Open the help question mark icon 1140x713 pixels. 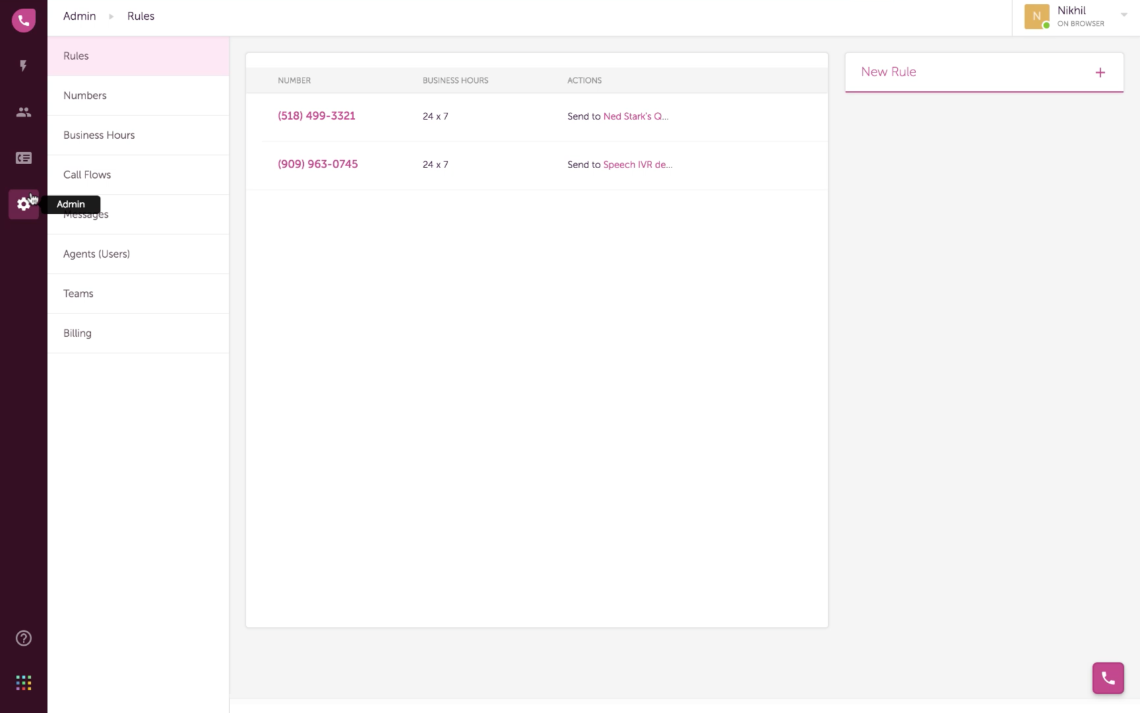click(24, 638)
